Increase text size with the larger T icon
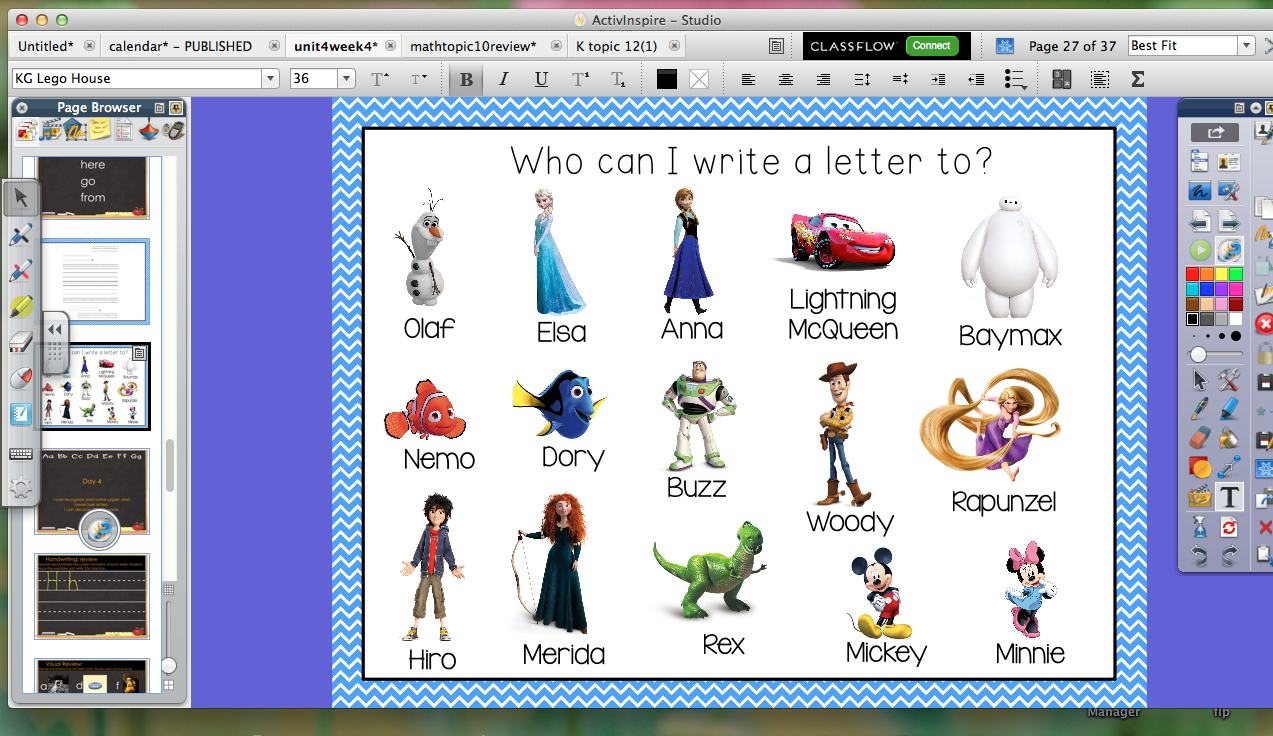1273x736 pixels. pyautogui.click(x=380, y=79)
